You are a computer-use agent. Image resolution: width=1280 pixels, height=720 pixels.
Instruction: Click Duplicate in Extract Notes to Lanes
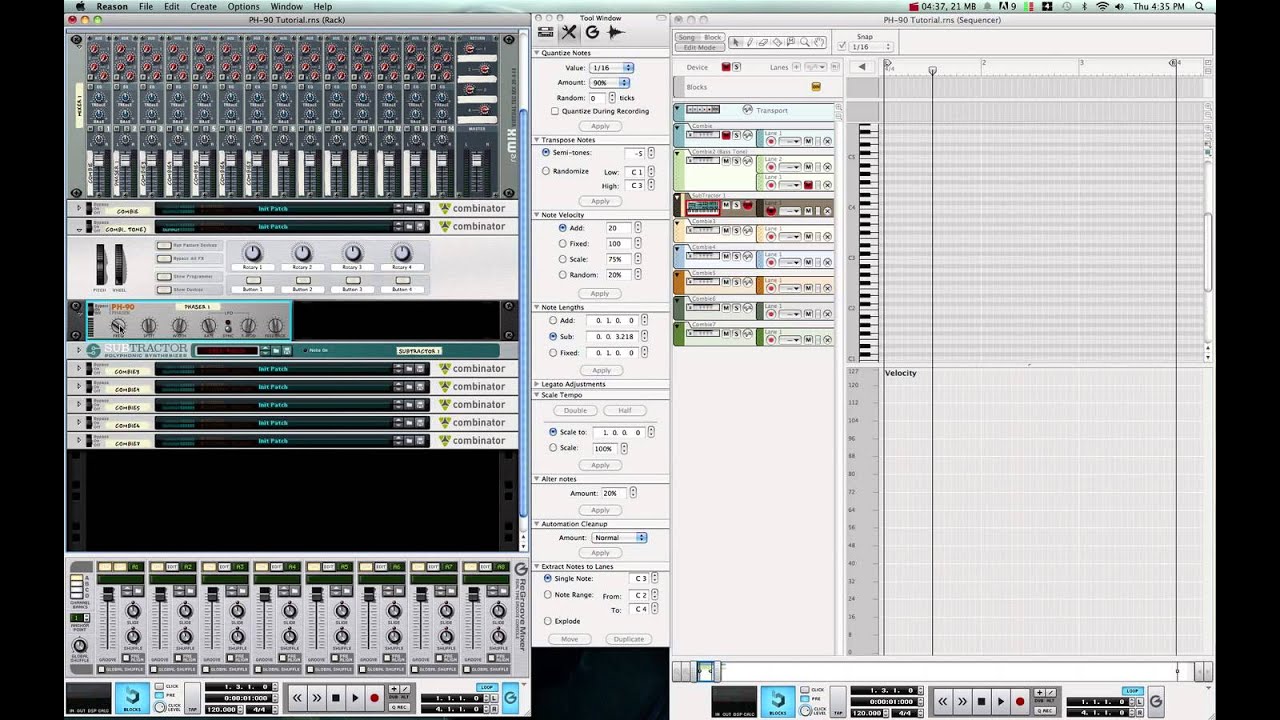[629, 639]
